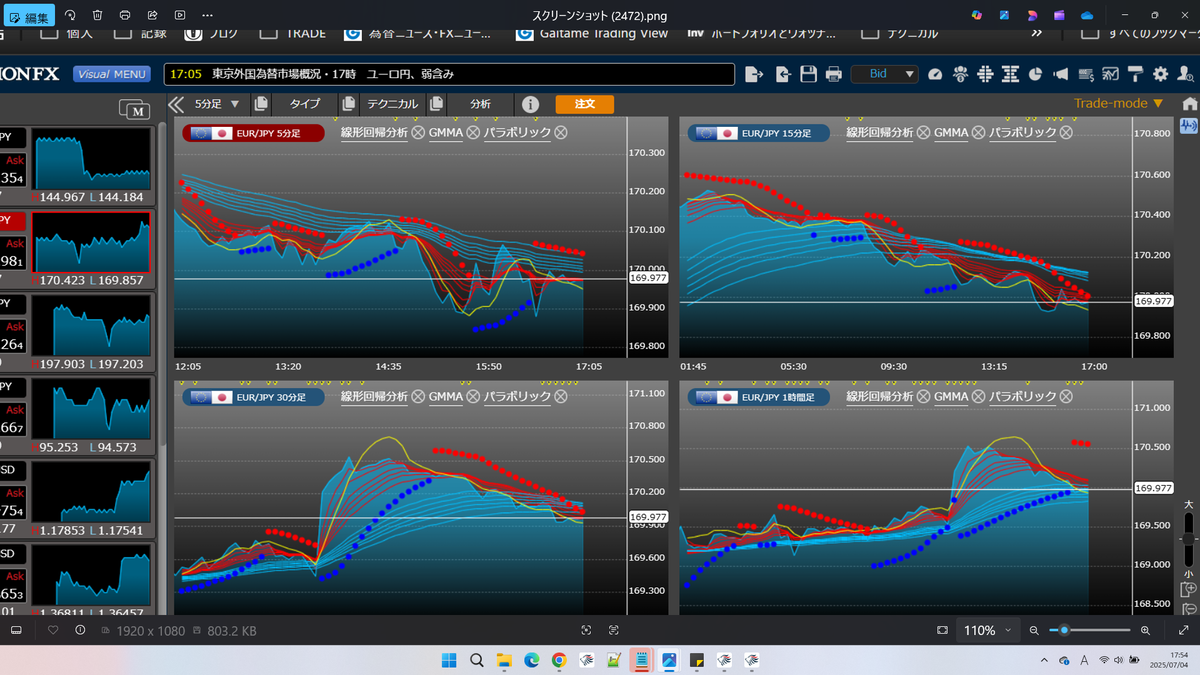Click the GMMA label on 15分足 chart
Viewport: 1200px width, 675px height.
[x=951, y=132]
